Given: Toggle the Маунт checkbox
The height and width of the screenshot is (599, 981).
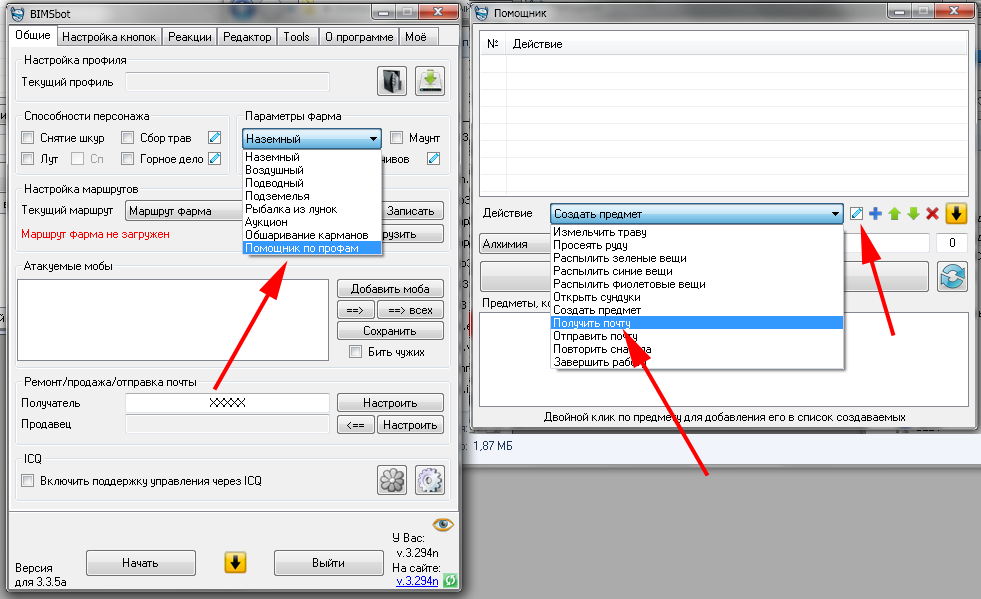Looking at the screenshot, I should tap(397, 138).
